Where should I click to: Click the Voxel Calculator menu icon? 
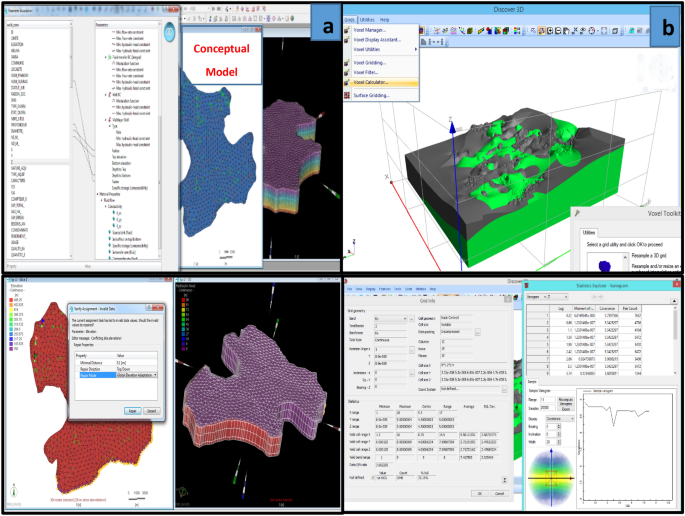pyautogui.click(x=349, y=82)
